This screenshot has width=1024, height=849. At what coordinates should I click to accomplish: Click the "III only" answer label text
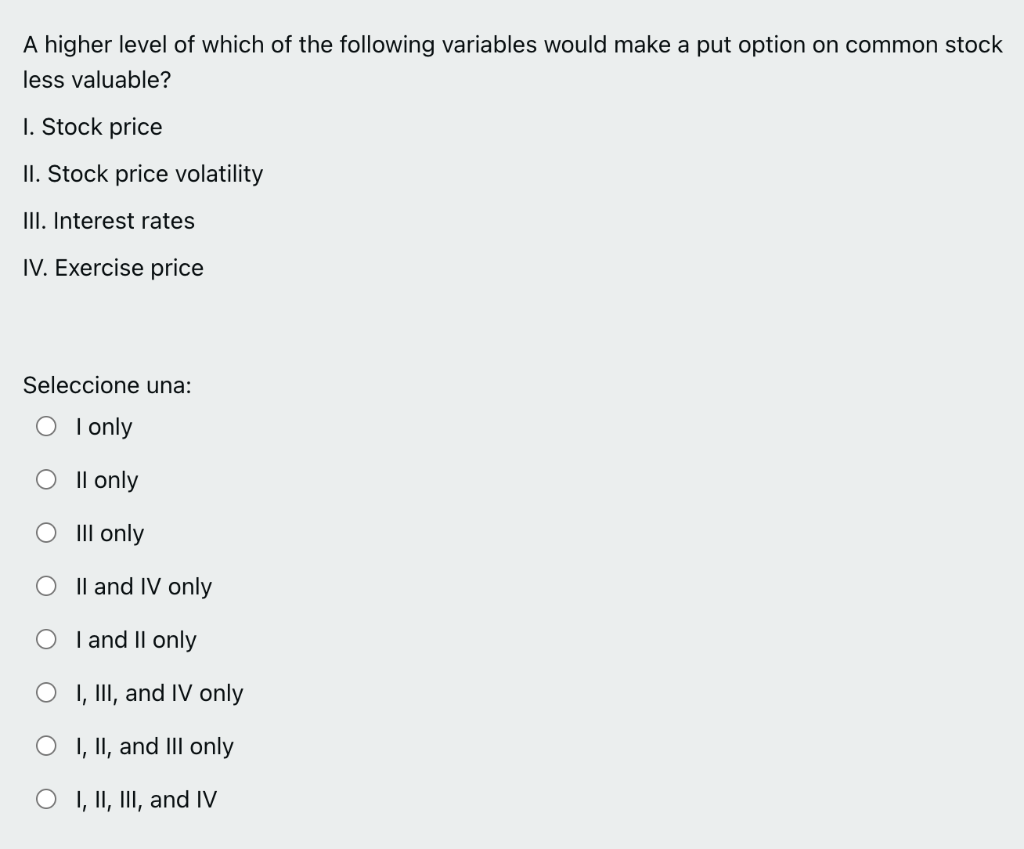(x=110, y=533)
